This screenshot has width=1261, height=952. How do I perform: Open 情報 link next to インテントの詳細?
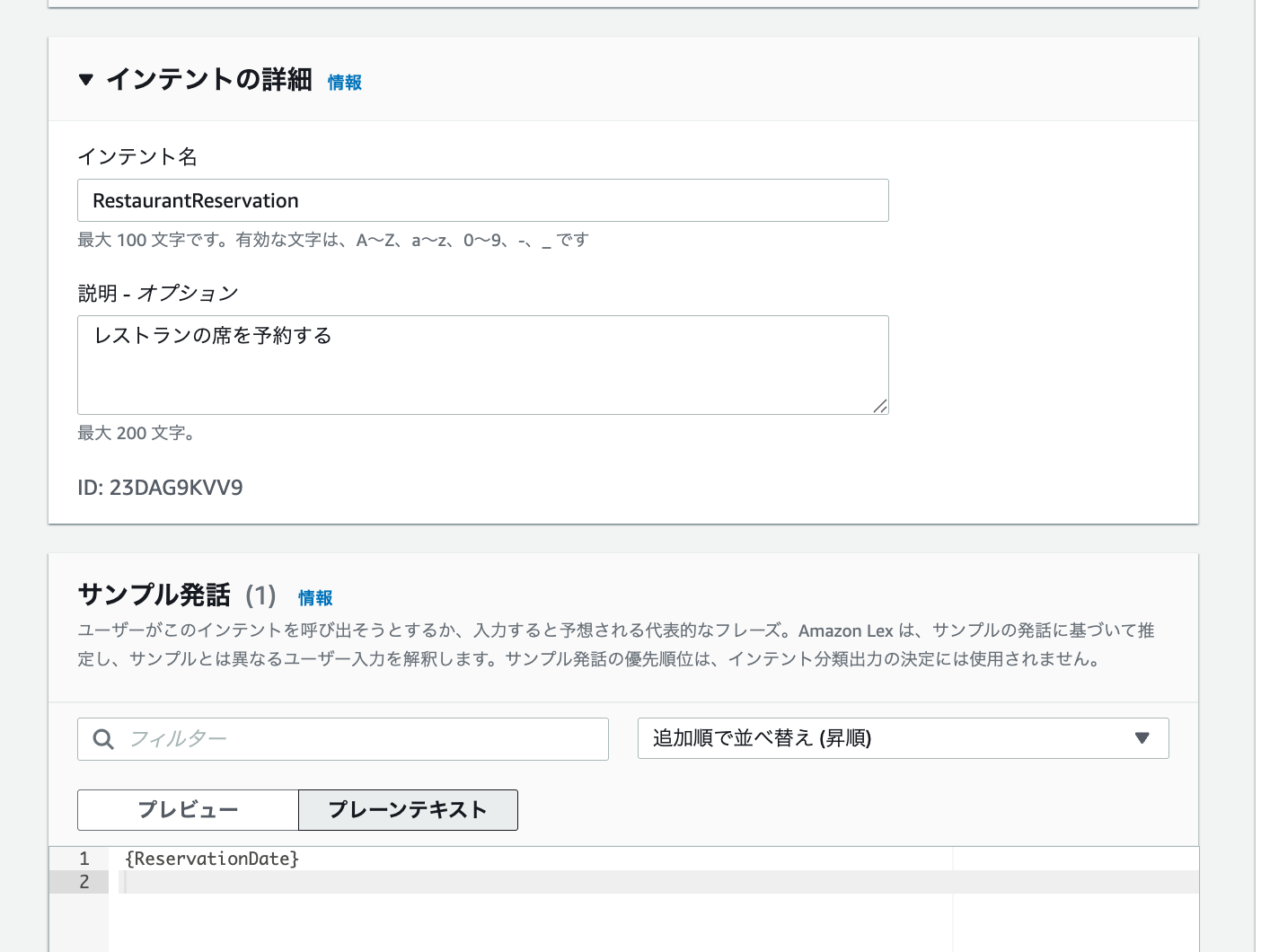345,83
